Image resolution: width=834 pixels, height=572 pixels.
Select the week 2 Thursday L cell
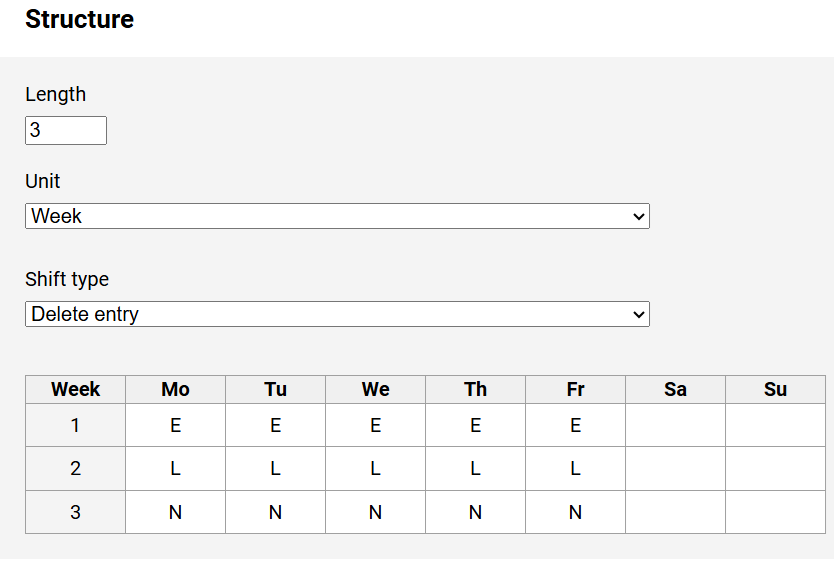[476, 469]
